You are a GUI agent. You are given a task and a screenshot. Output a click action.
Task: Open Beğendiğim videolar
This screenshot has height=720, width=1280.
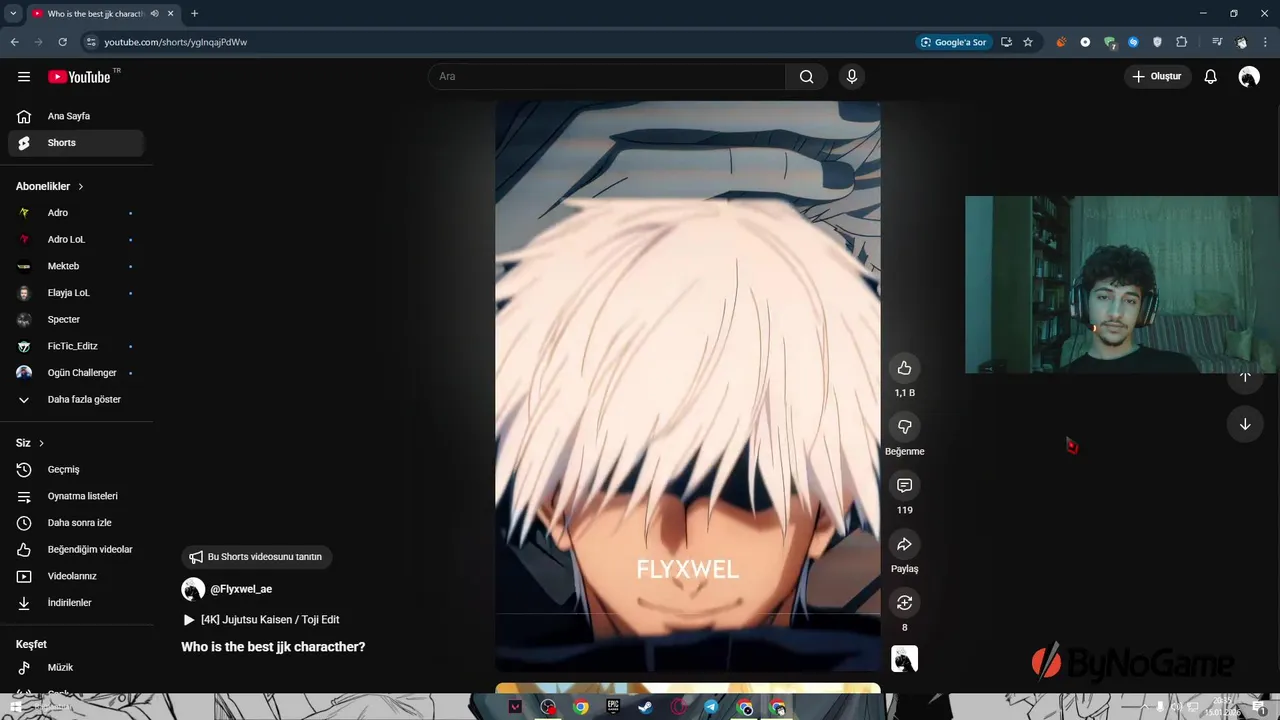[x=76, y=550]
